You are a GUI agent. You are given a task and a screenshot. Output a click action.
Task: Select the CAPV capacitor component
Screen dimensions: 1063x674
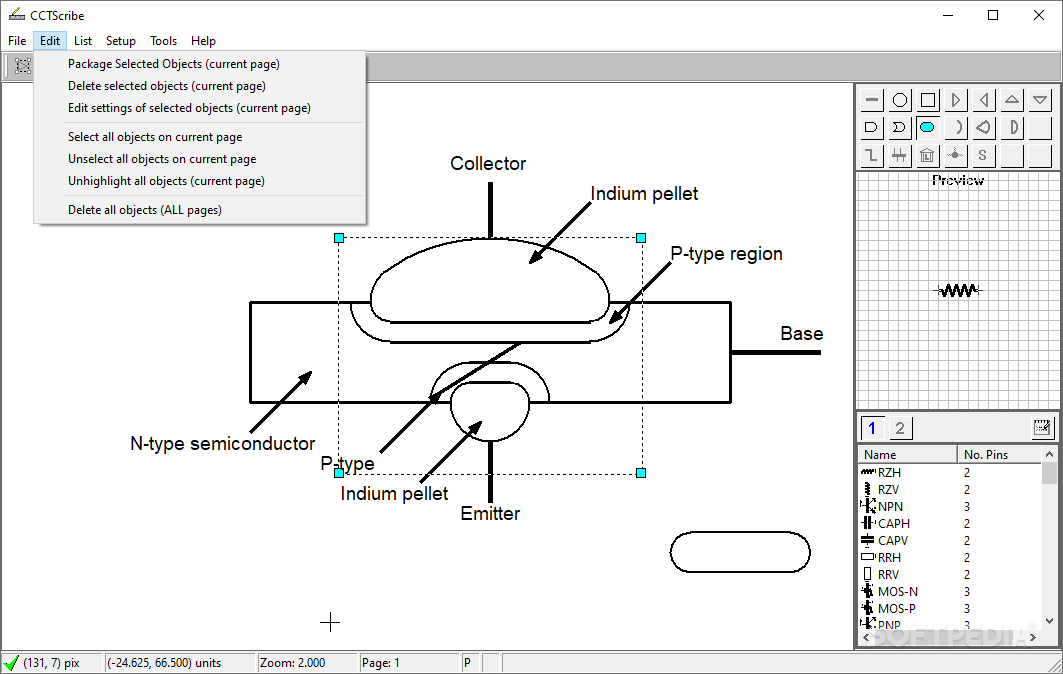pyautogui.click(x=950, y=540)
